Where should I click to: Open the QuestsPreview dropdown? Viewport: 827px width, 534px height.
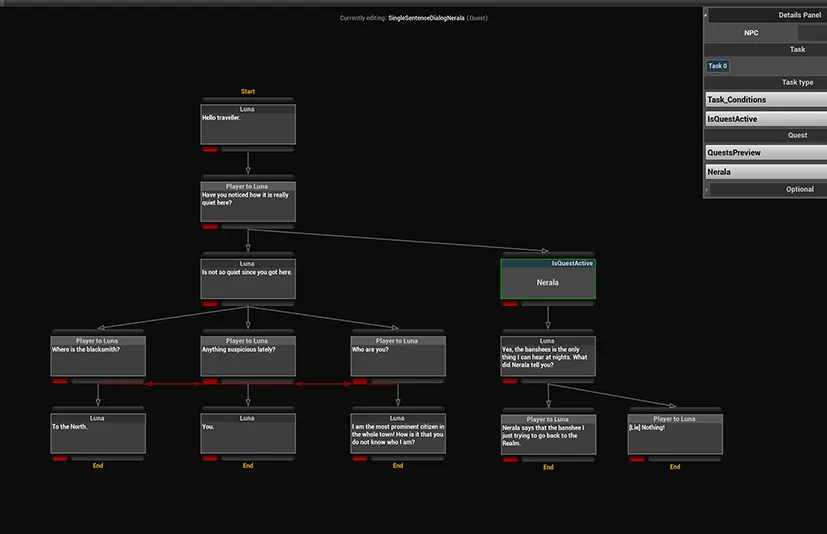click(x=766, y=152)
